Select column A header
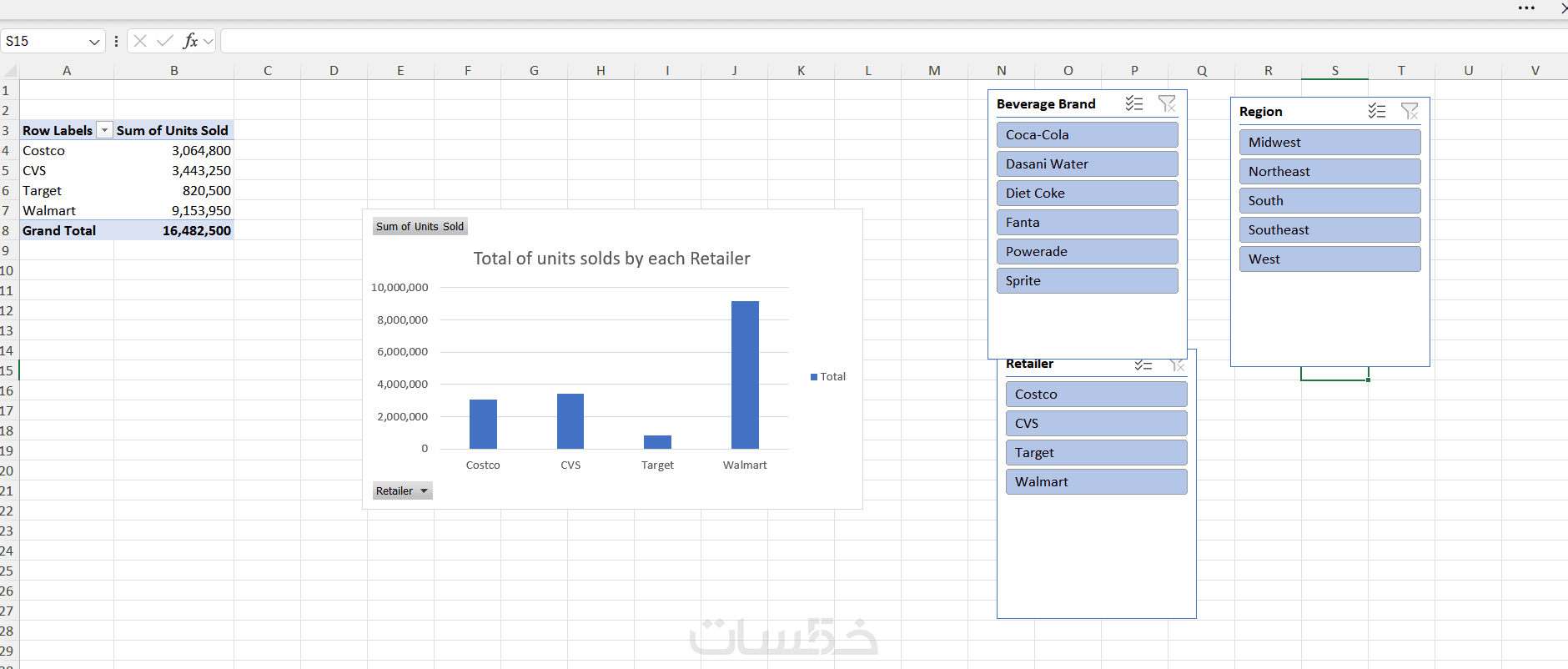The height and width of the screenshot is (669, 1568). tap(67, 71)
